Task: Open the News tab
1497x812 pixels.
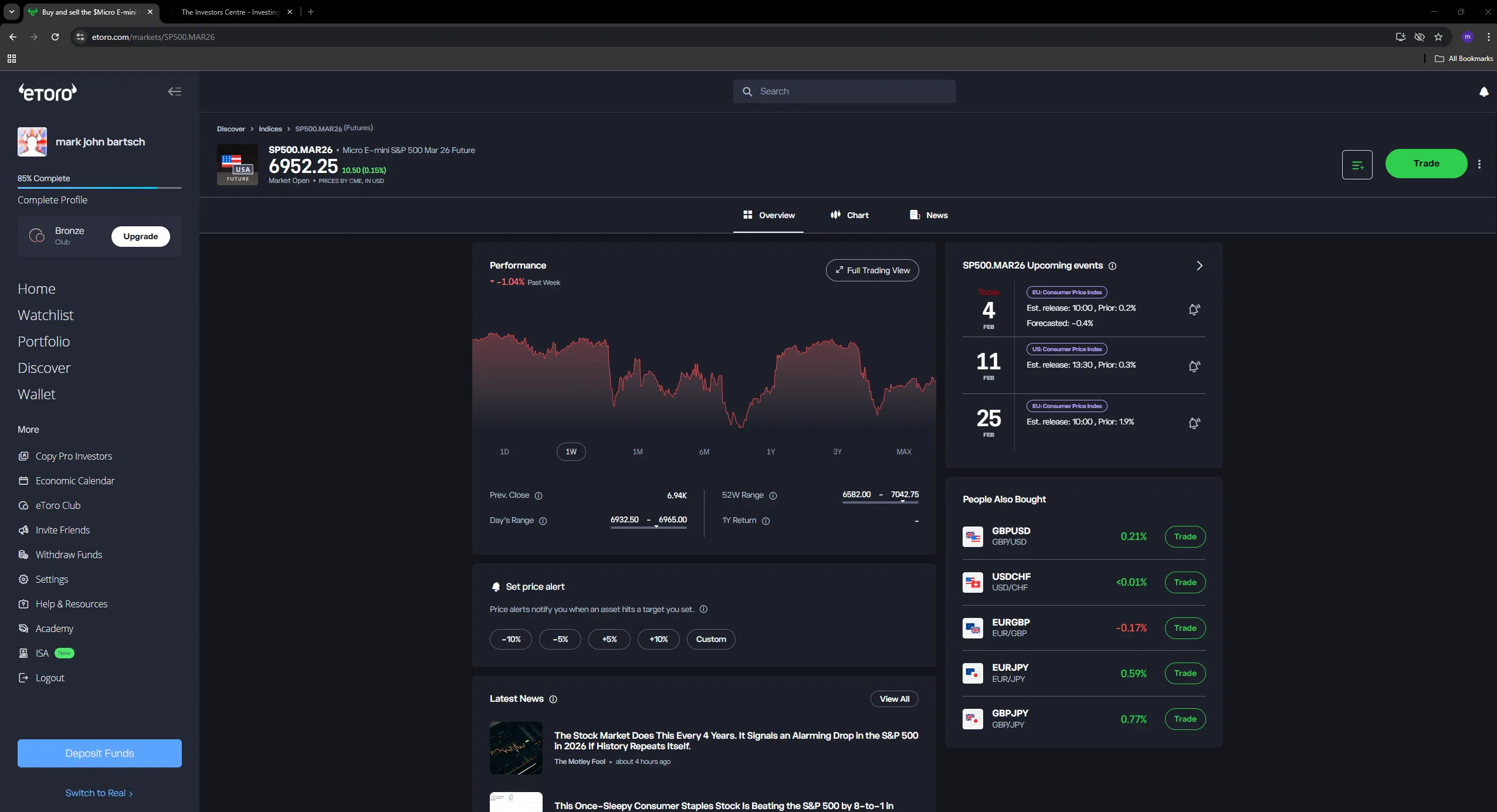Action: pyautogui.click(x=929, y=215)
